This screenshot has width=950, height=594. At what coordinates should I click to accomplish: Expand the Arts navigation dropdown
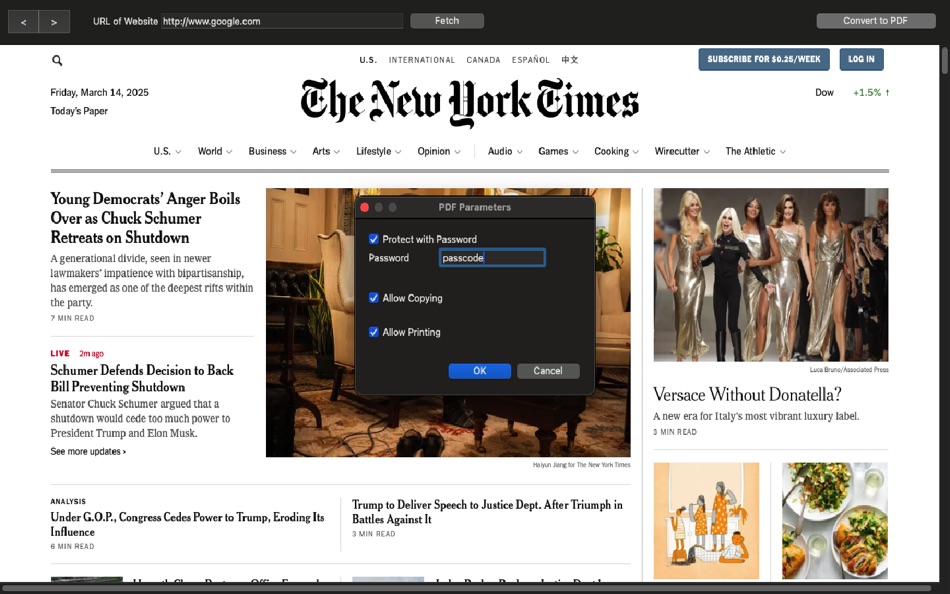326,152
